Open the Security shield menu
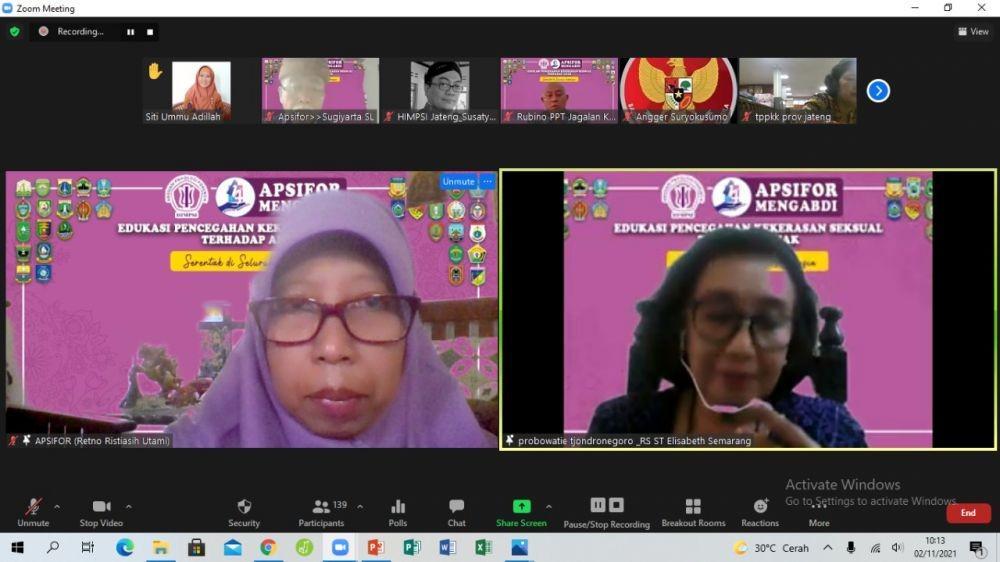This screenshot has width=1000, height=562. (244, 512)
